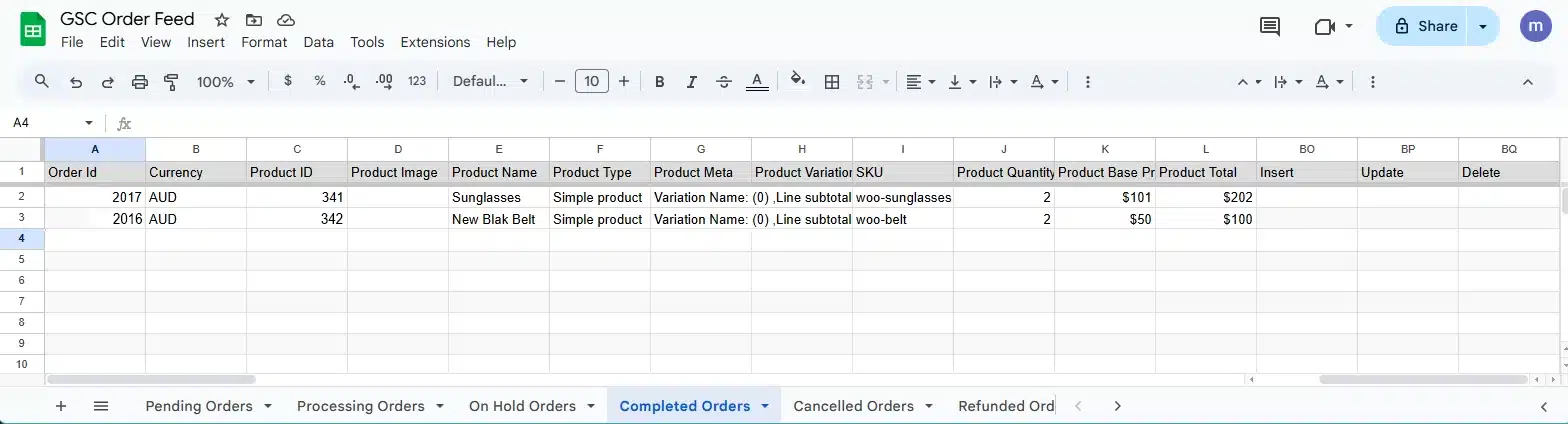Switch to the Processing Orders tab
This screenshot has height=424, width=1568.
point(360,406)
